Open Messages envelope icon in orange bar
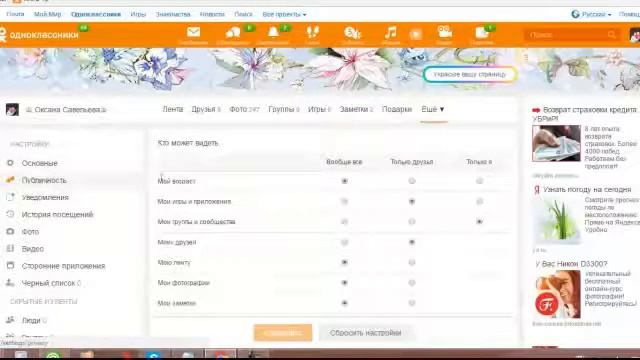 coord(193,32)
